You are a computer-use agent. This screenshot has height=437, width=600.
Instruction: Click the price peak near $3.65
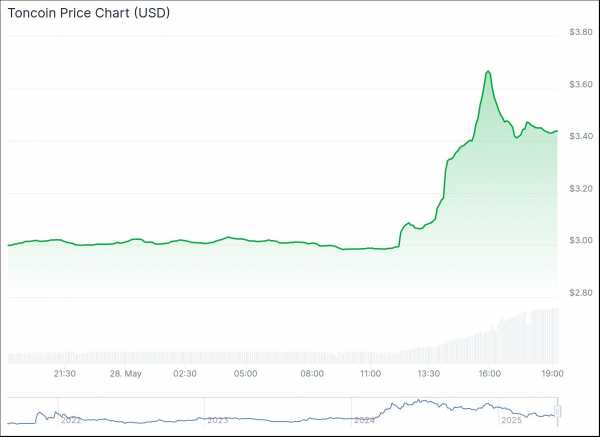488,72
